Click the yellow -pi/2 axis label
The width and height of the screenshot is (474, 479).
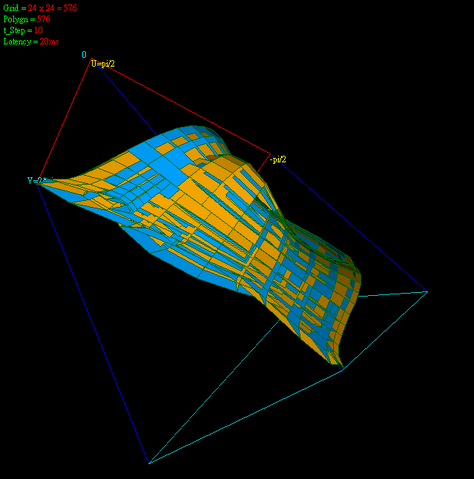pos(278,160)
